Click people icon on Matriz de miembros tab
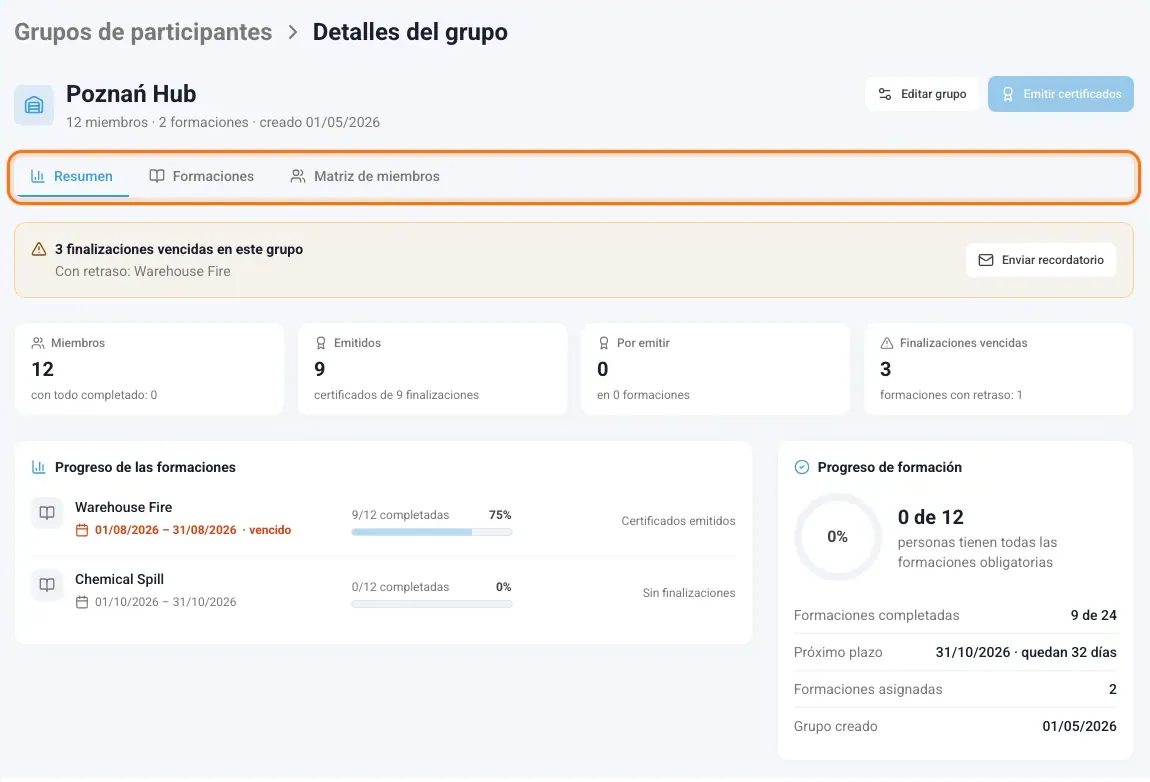The height and width of the screenshot is (782, 1150). point(298,176)
